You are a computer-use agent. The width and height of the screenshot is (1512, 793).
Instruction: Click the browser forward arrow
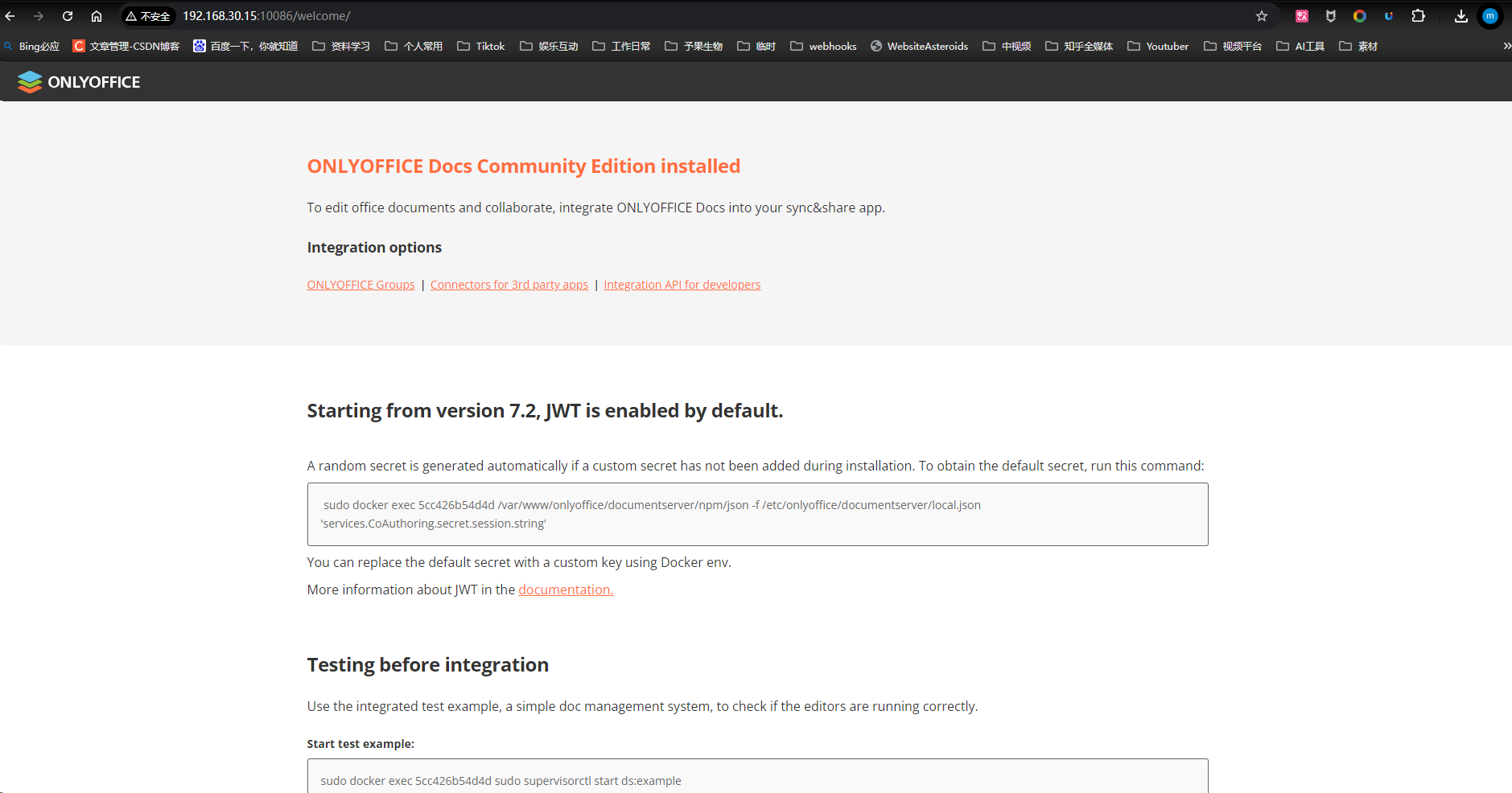point(39,16)
